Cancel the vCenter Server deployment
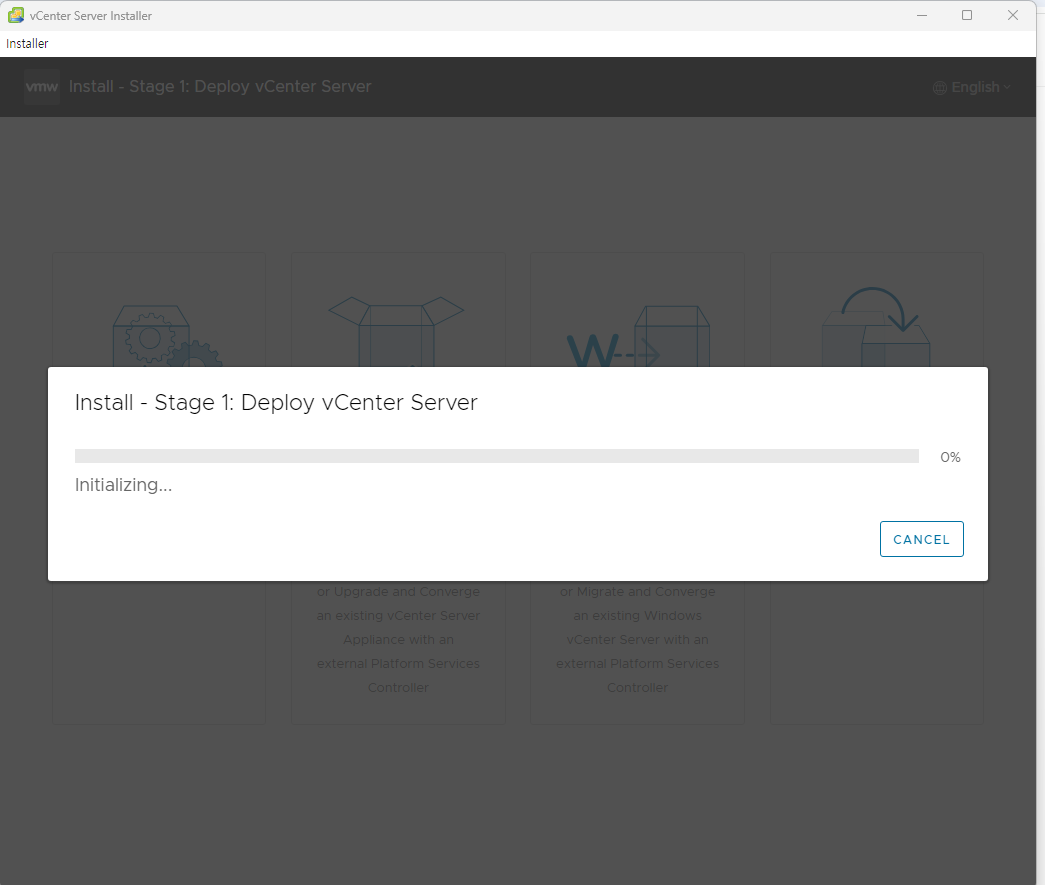This screenshot has width=1045, height=885. [921, 539]
